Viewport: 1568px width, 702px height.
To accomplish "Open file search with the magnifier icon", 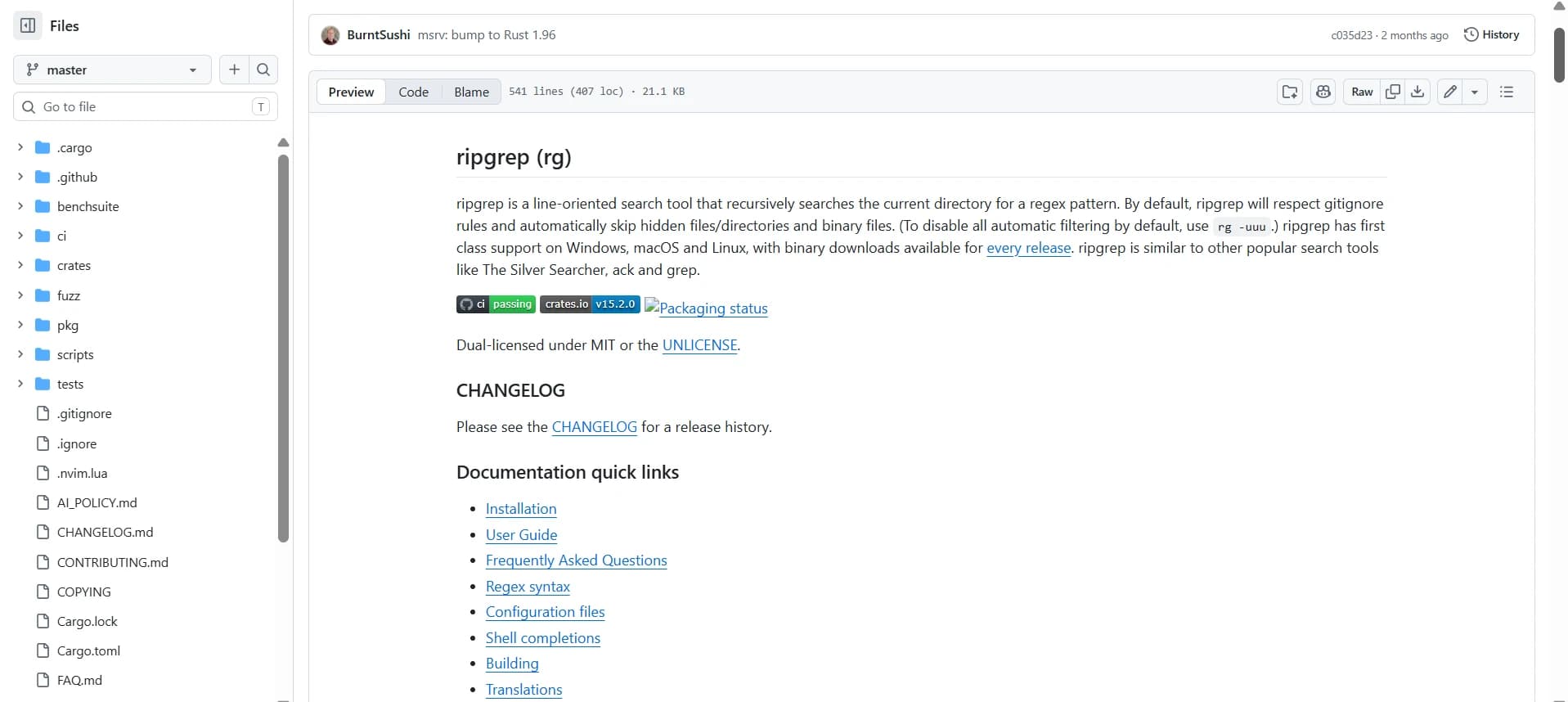I will [x=263, y=70].
